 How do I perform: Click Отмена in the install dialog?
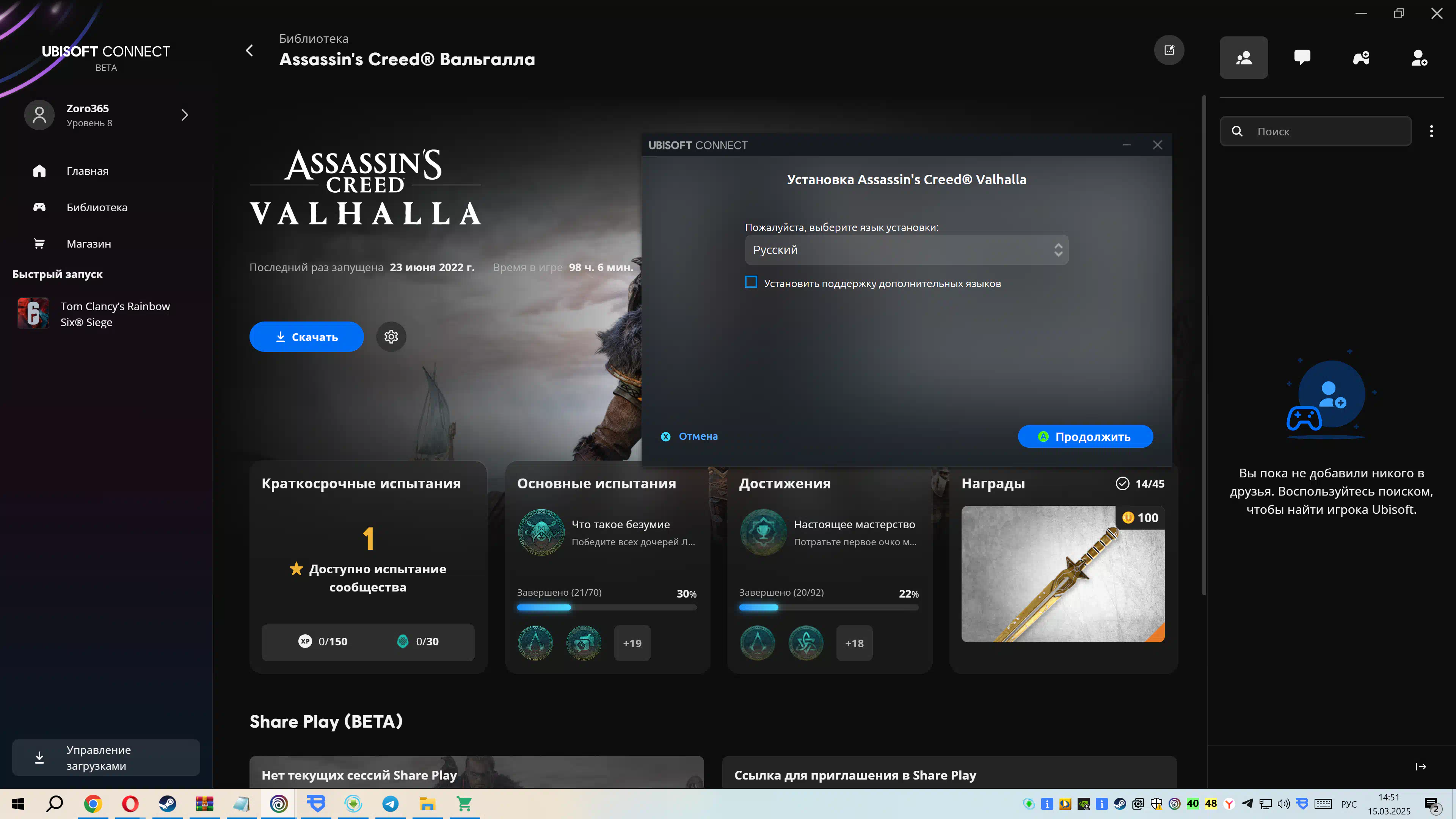click(x=690, y=436)
